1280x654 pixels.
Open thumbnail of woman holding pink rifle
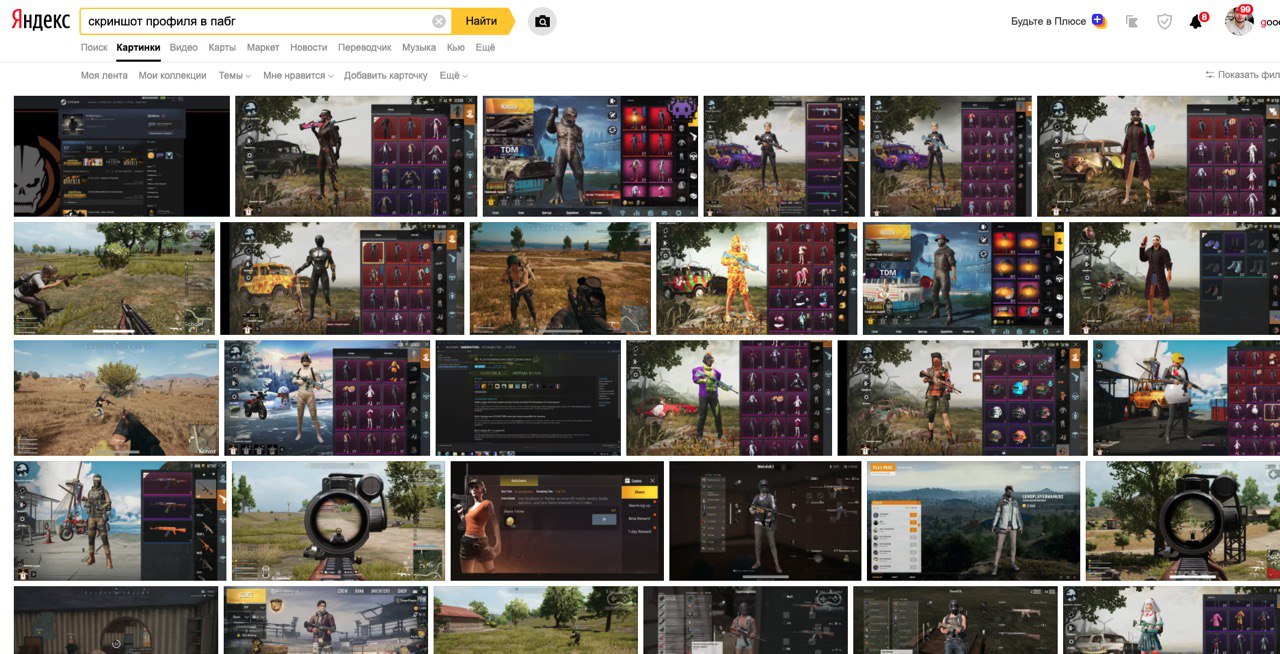click(x=356, y=156)
